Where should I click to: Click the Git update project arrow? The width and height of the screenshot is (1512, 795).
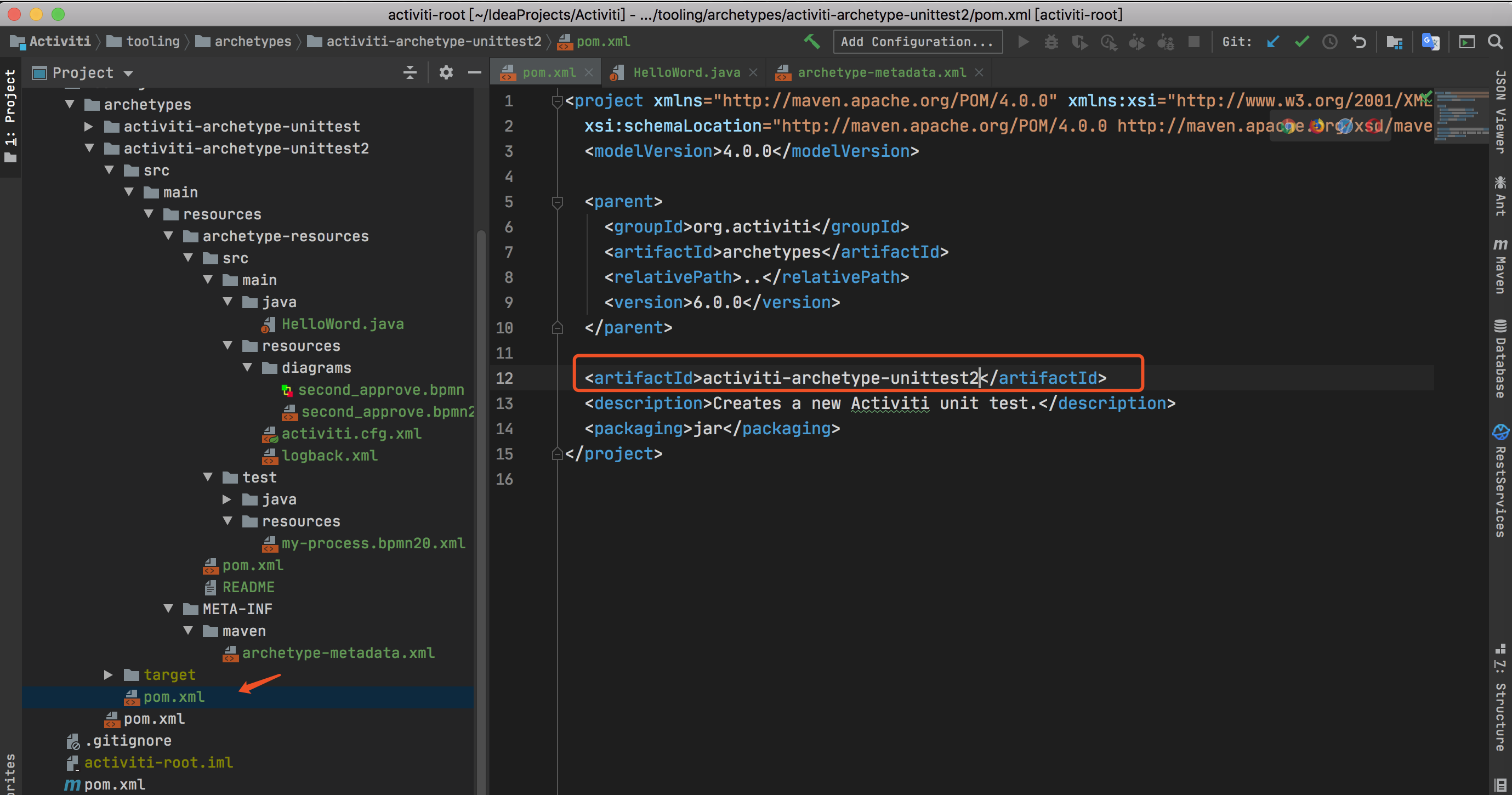pos(1272,42)
